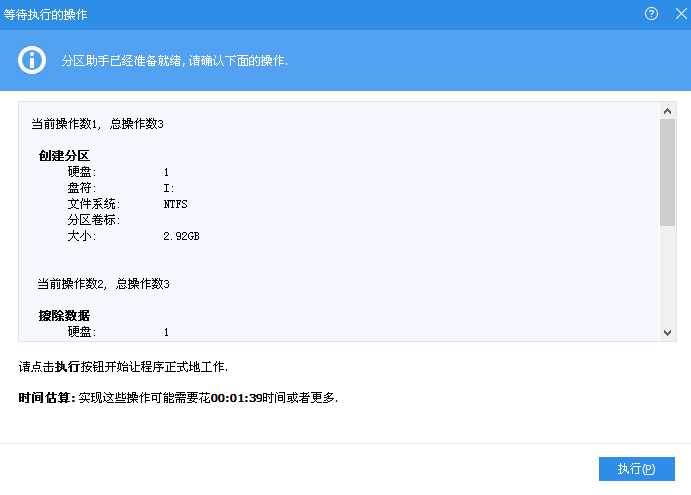Click the 当前操作数2, 总操作数3 line
The width and height of the screenshot is (691, 495).
pos(103,284)
